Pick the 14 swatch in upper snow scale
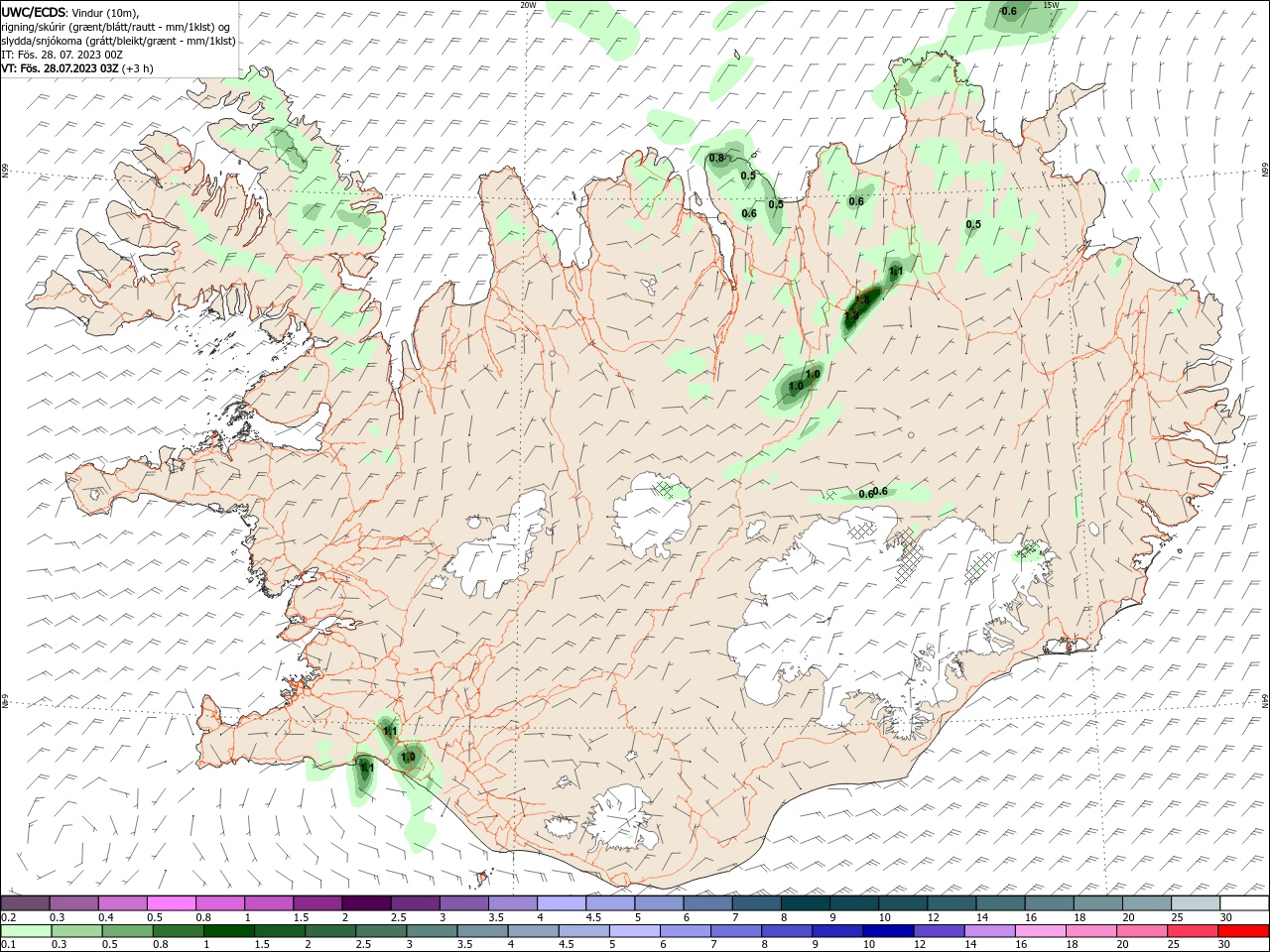 point(1000,903)
